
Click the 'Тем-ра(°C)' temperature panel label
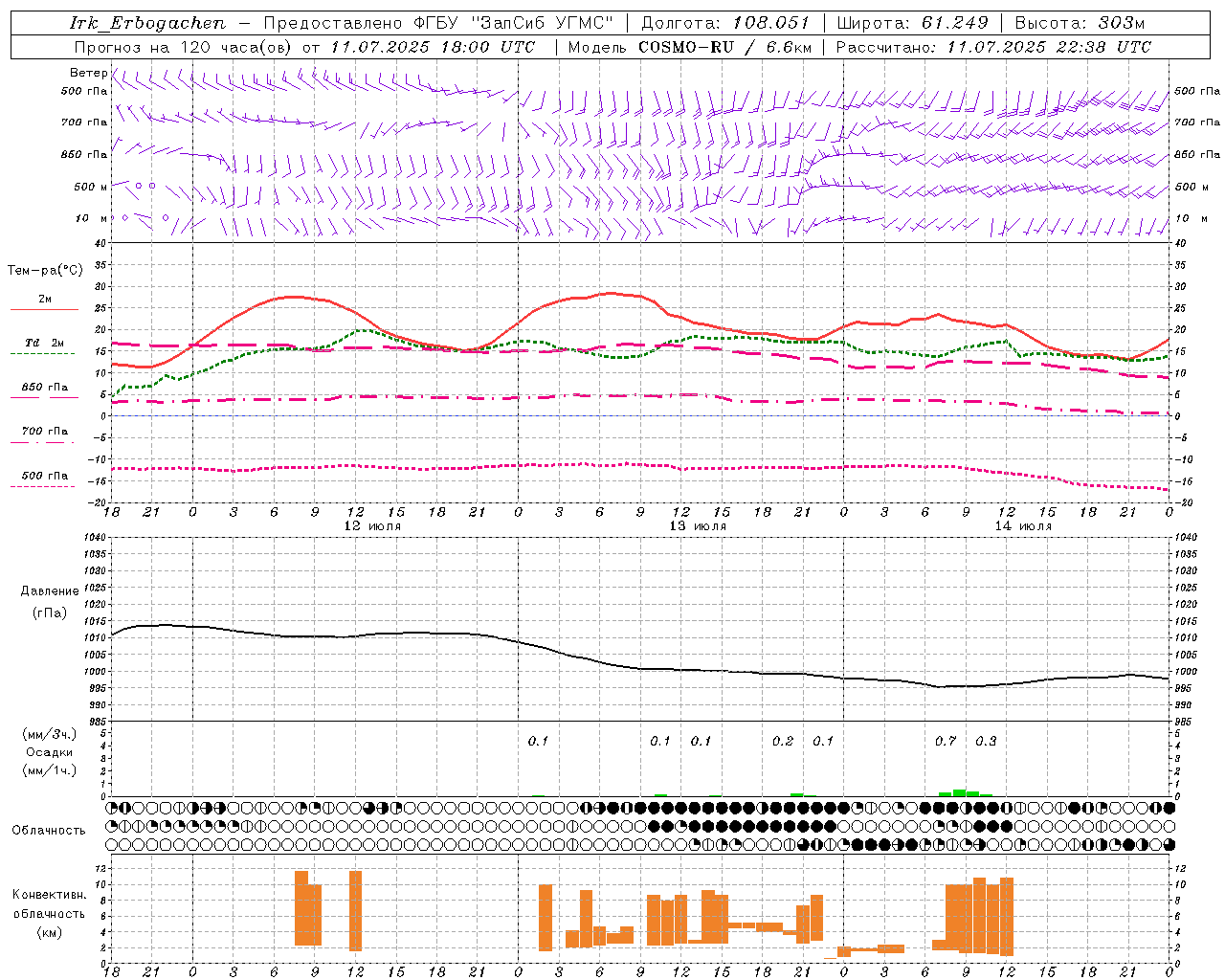pyautogui.click(x=45, y=271)
